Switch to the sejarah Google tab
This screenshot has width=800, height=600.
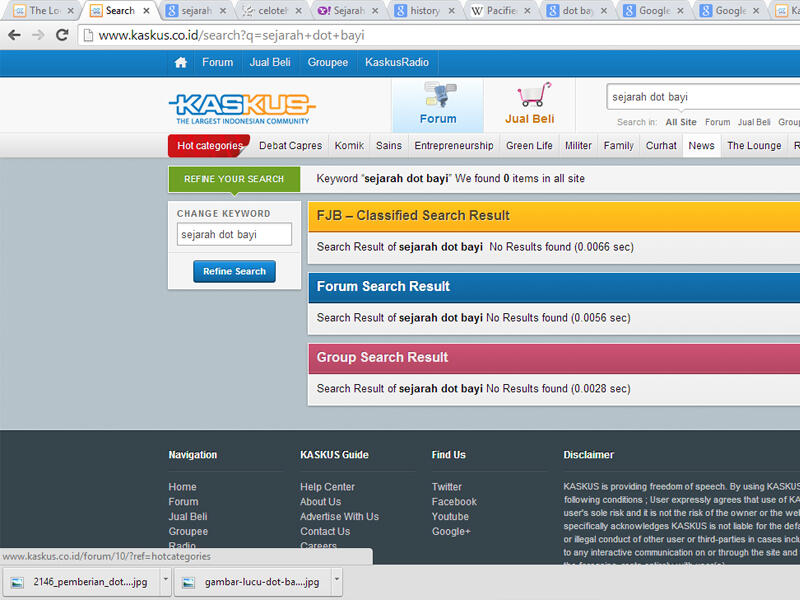(x=196, y=11)
